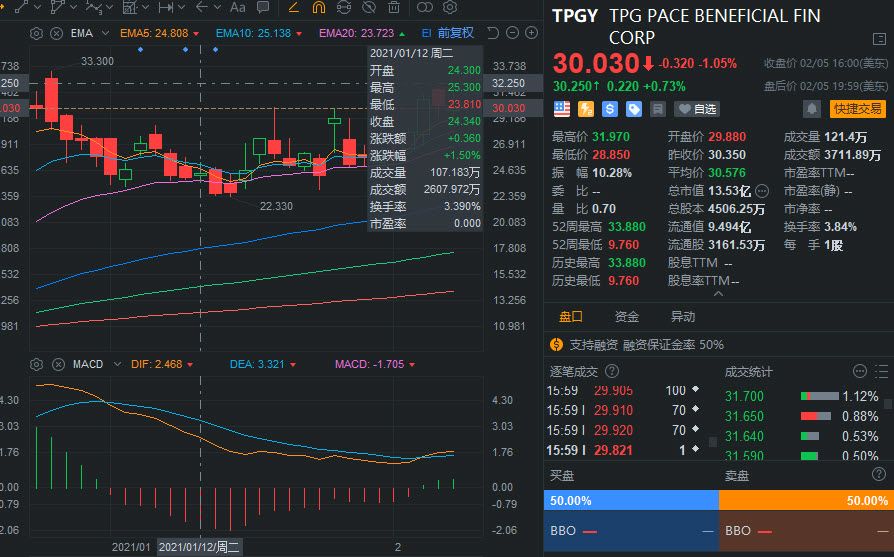Screen dimensions: 894x557
Task: Switch to 异动 tab
Action: pos(682,317)
